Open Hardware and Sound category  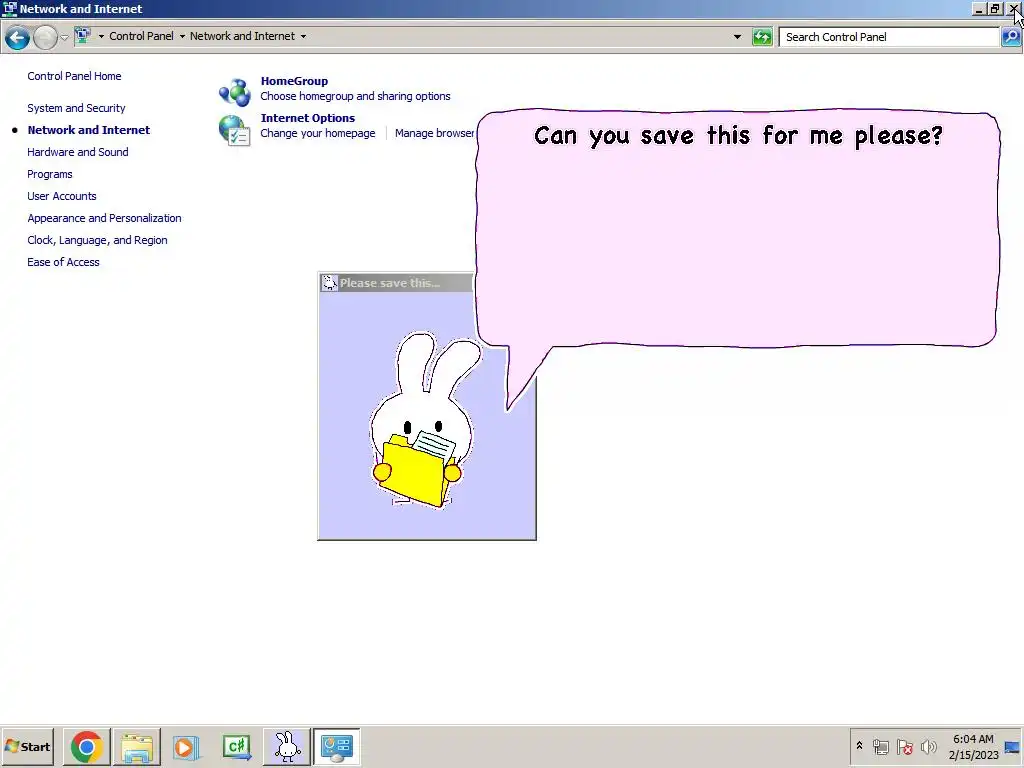click(78, 152)
